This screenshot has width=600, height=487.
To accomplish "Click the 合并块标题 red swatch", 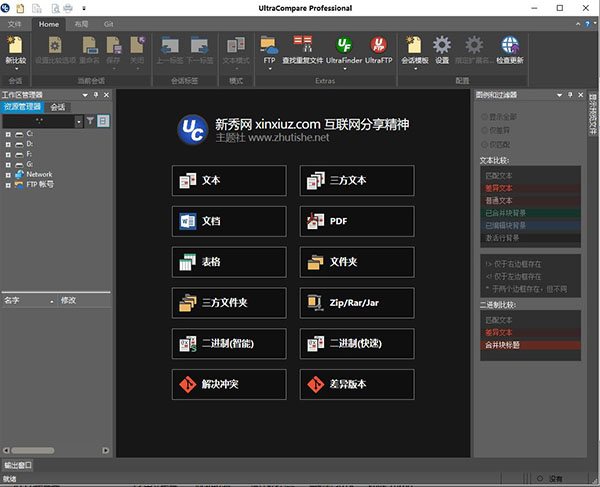I will tap(530, 345).
